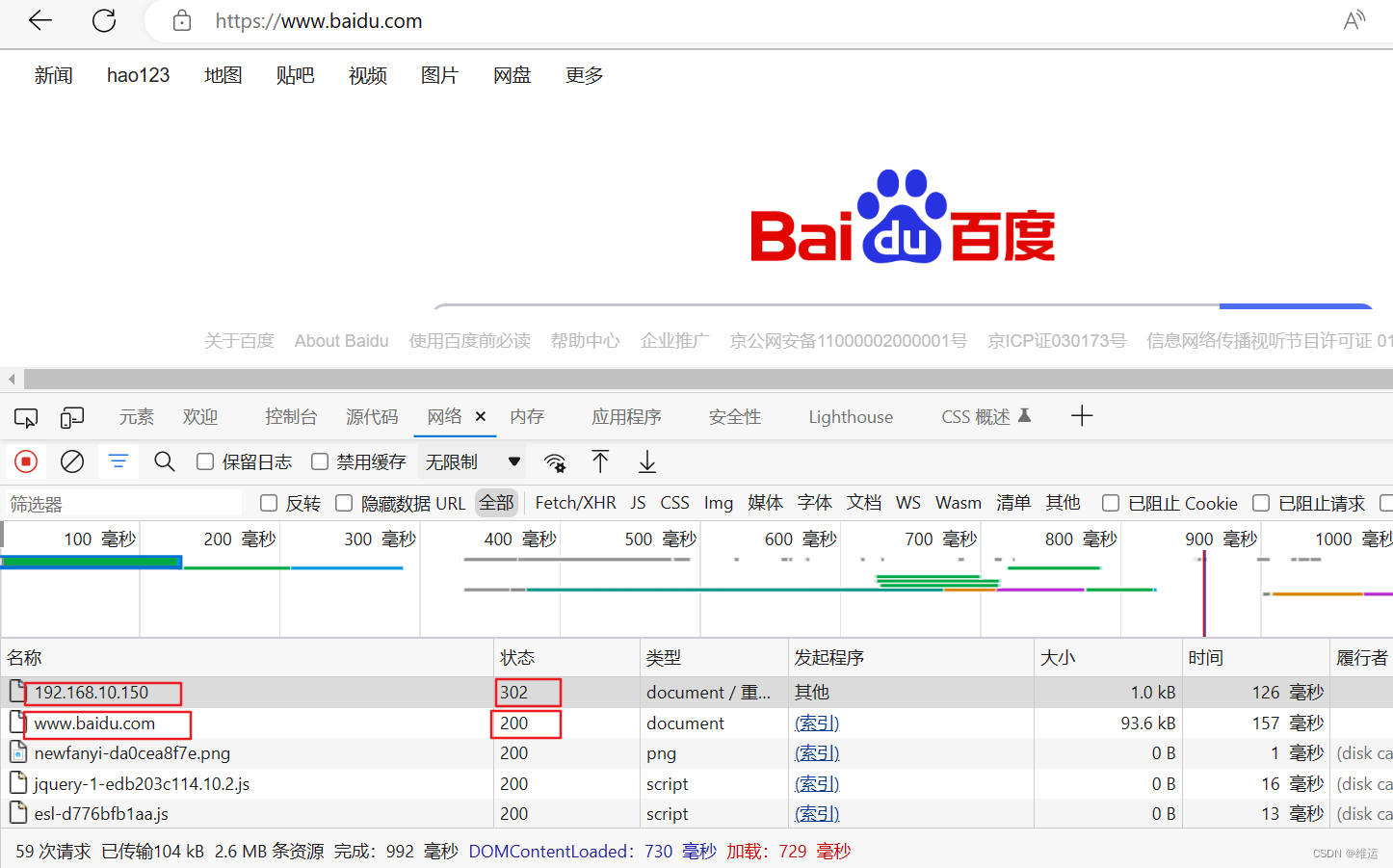Viewport: 1393px width, 868px height.
Task: Open the 更多 menu on Baidu navigation
Action: click(584, 75)
